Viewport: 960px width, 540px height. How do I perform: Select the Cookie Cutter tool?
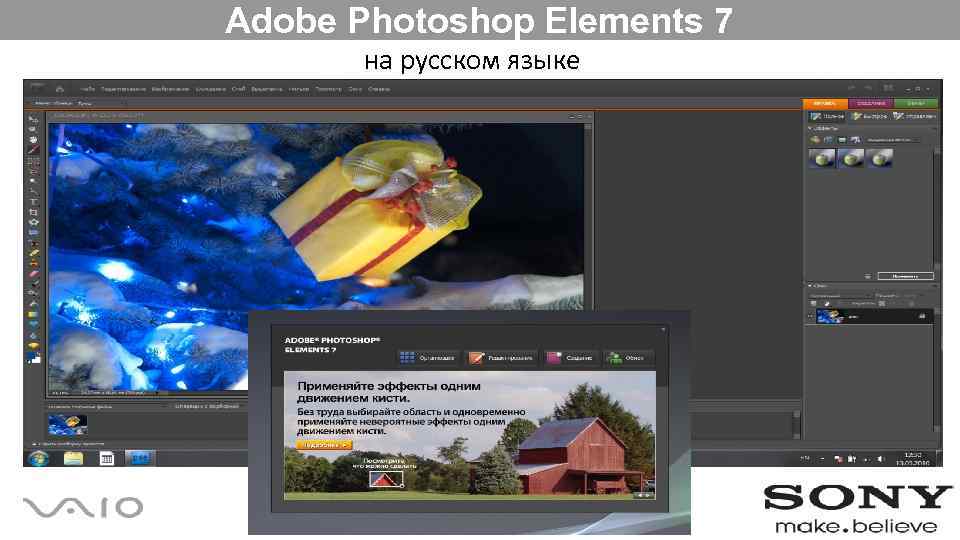33,222
